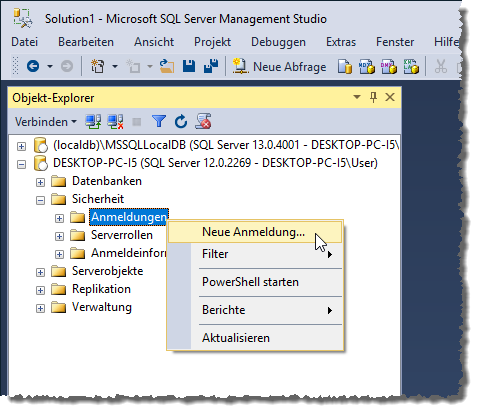479x416 pixels.
Task: Open the Verbinden dropdown
Action: click(x=46, y=122)
